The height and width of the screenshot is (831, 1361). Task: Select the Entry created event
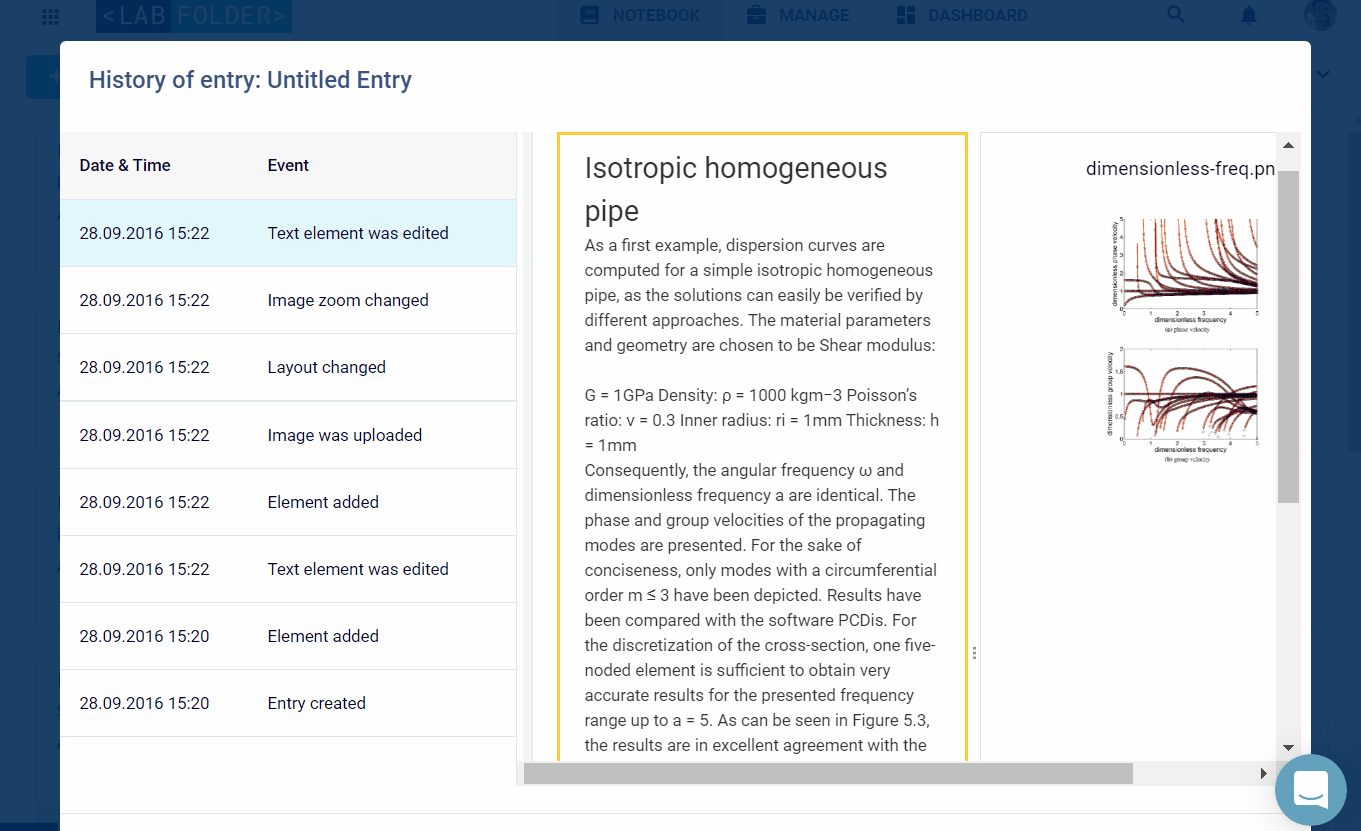(x=288, y=703)
